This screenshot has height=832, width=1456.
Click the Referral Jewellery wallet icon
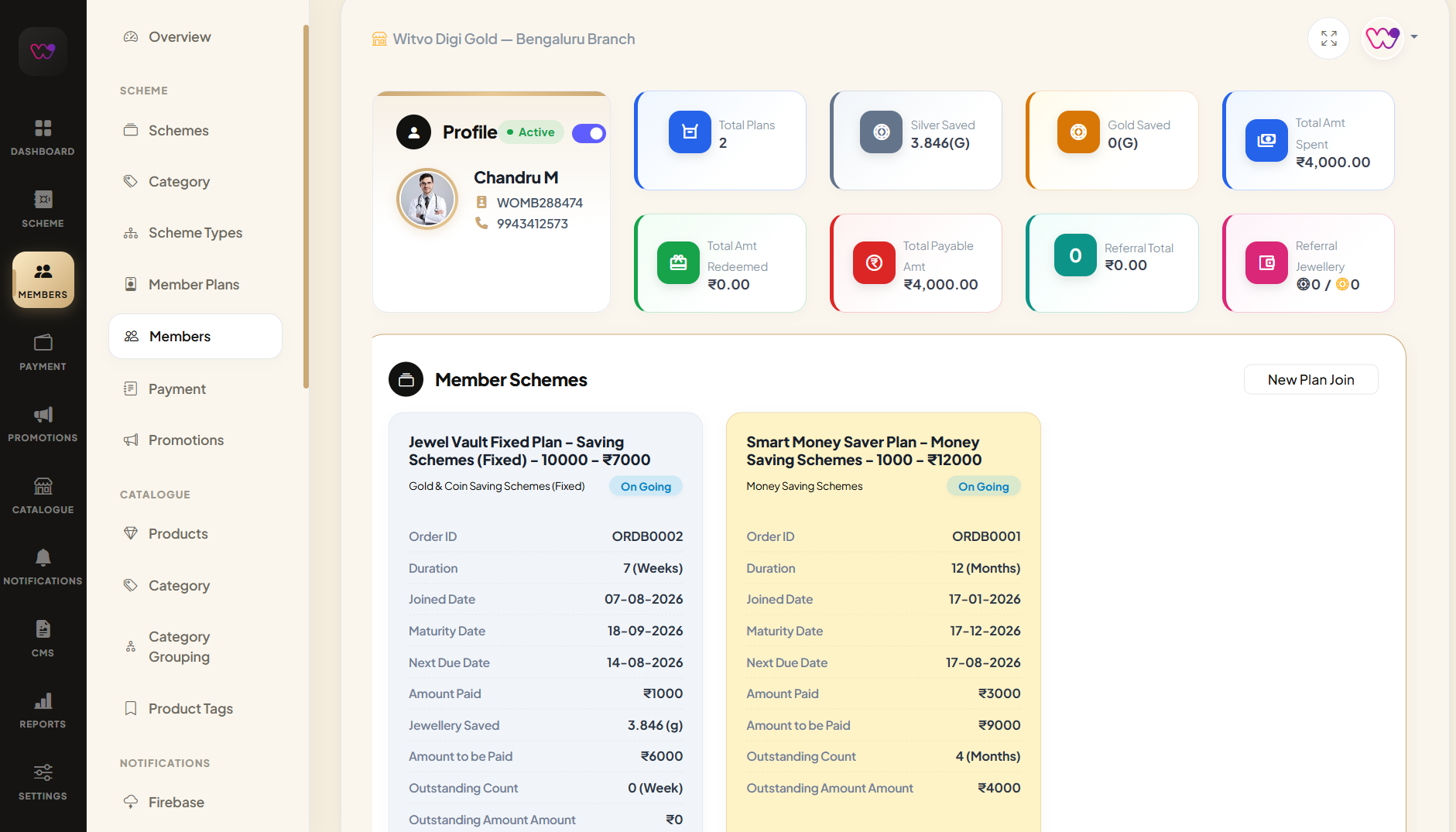[x=1266, y=263]
